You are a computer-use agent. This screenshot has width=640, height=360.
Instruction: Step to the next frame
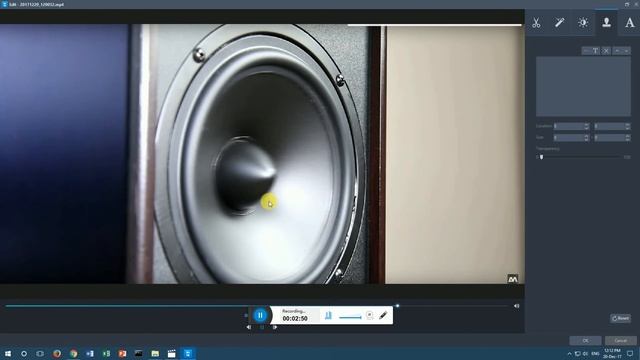[275, 327]
